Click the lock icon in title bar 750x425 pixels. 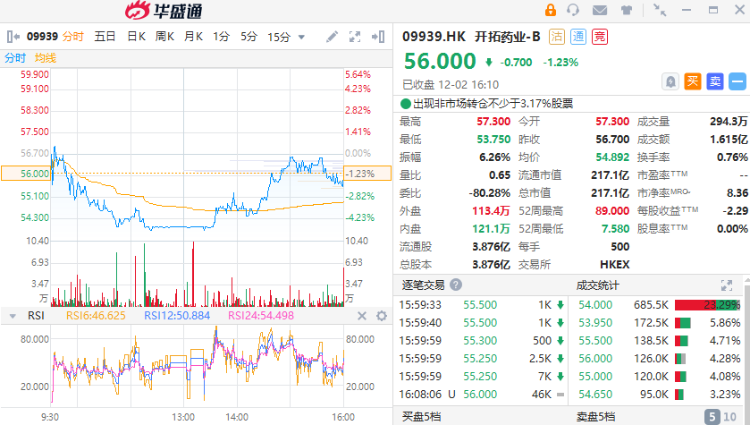(x=551, y=10)
